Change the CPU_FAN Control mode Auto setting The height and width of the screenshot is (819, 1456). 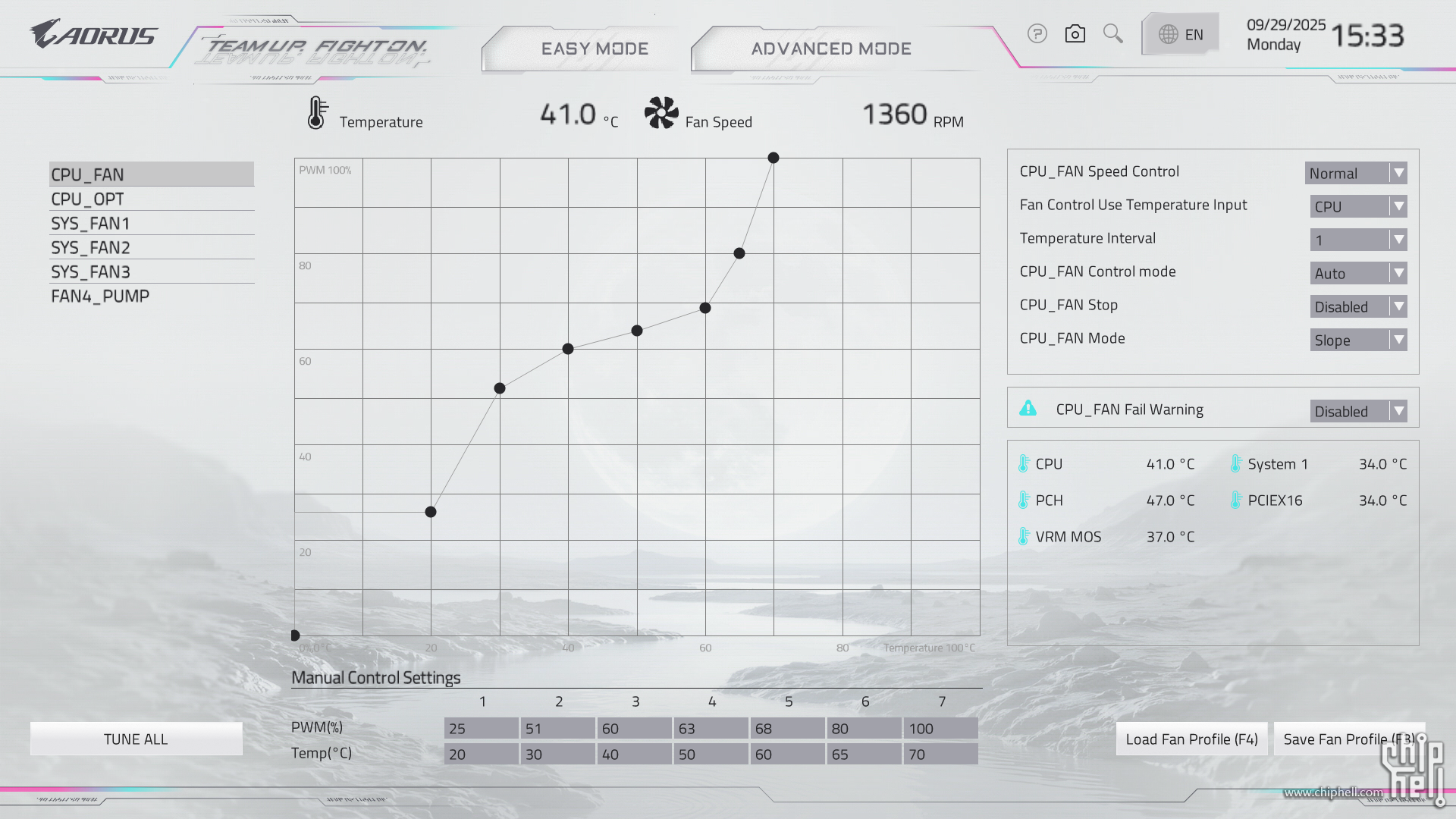click(1358, 273)
